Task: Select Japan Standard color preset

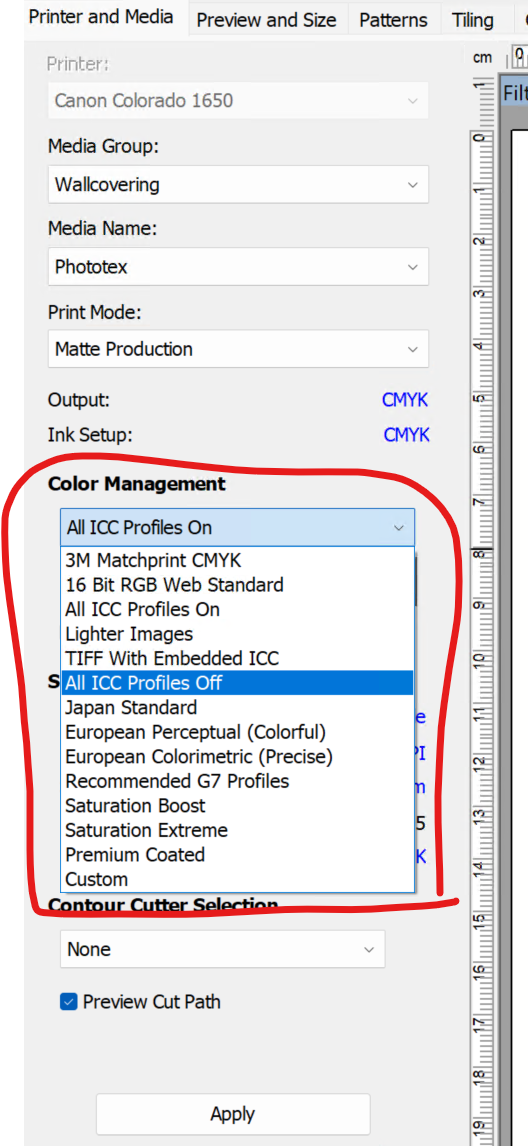Action: pos(238,707)
